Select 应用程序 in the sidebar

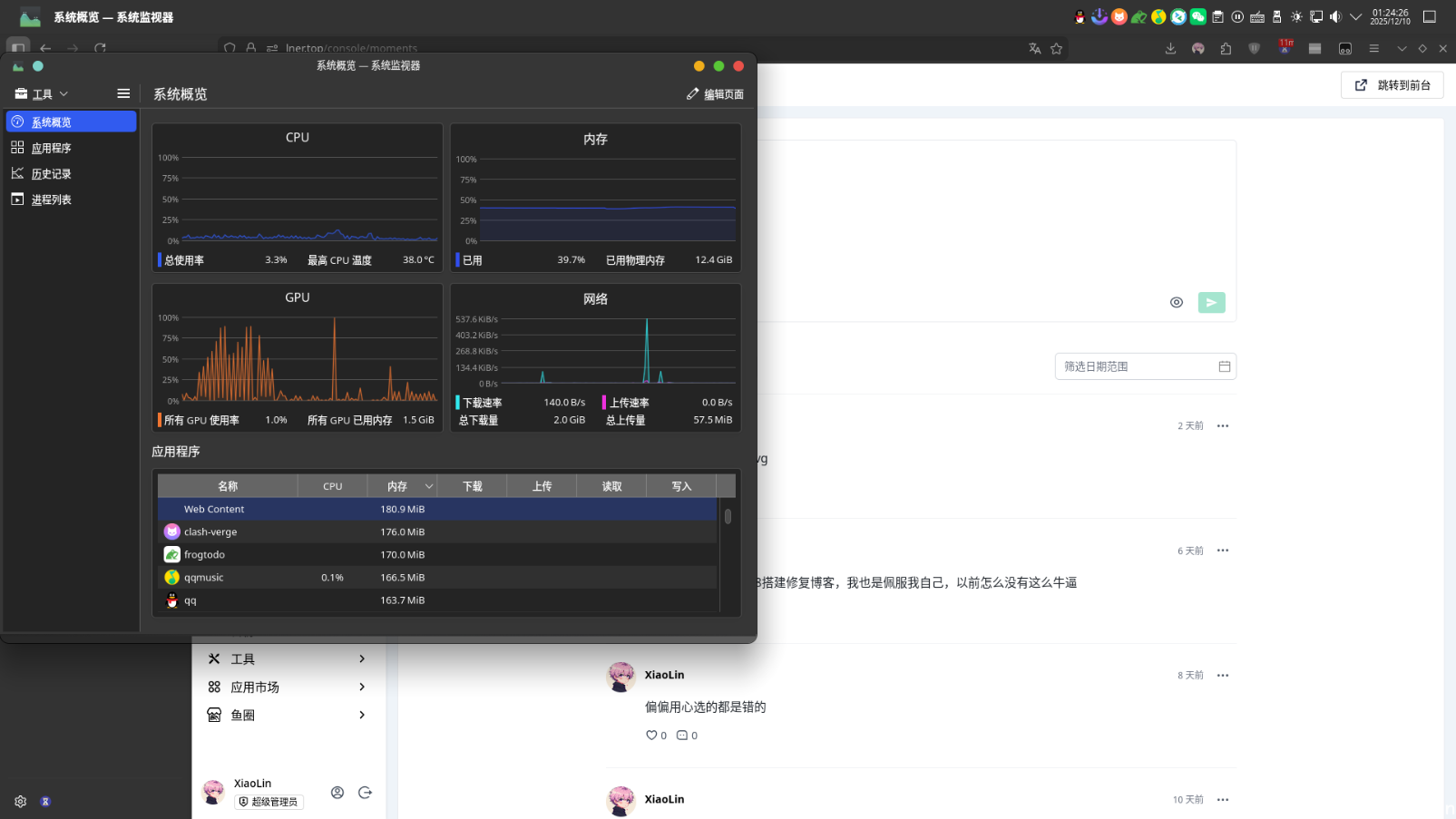[52, 148]
